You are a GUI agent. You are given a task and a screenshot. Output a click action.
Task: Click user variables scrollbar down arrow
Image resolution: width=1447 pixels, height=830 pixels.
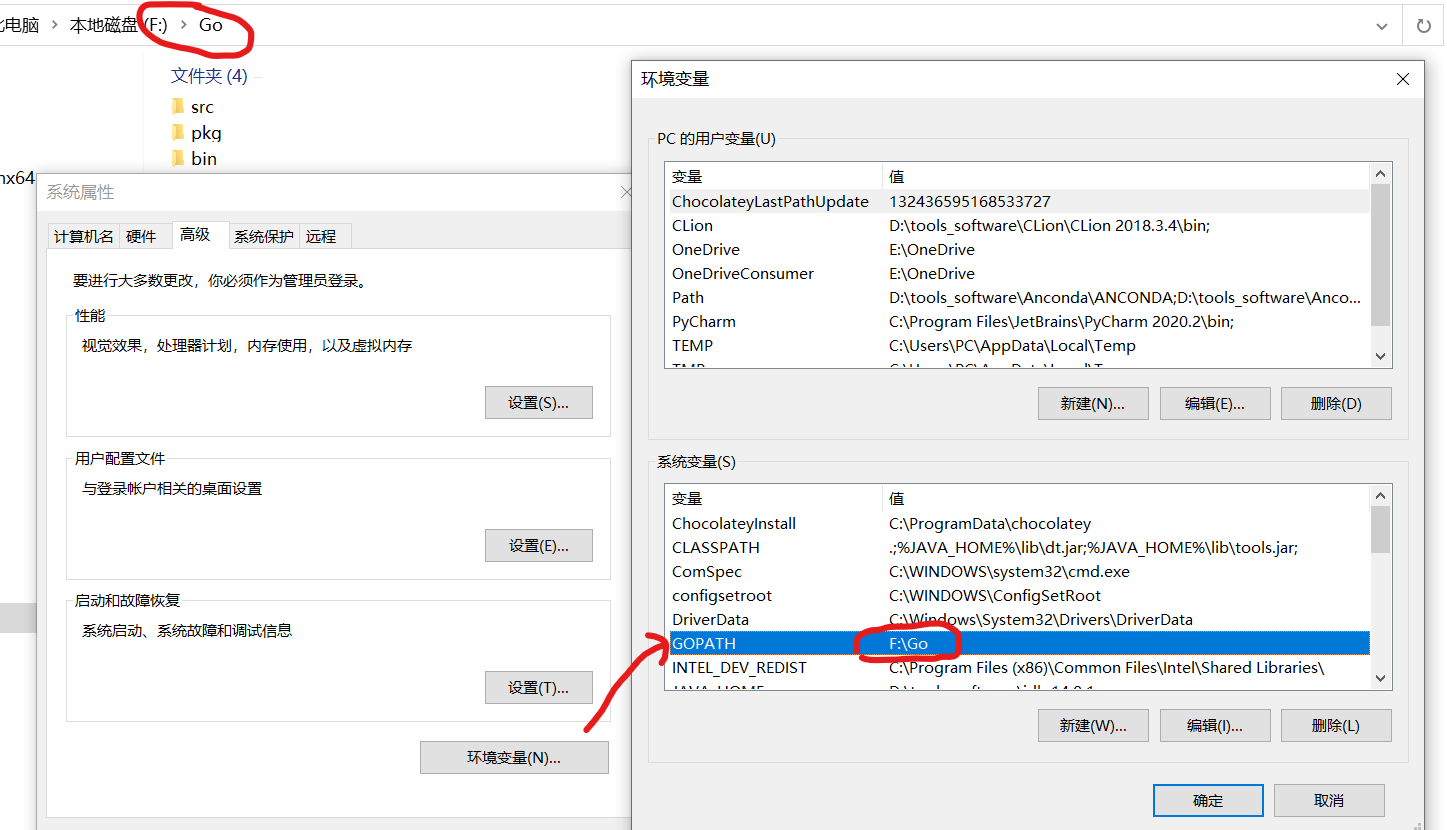1380,356
